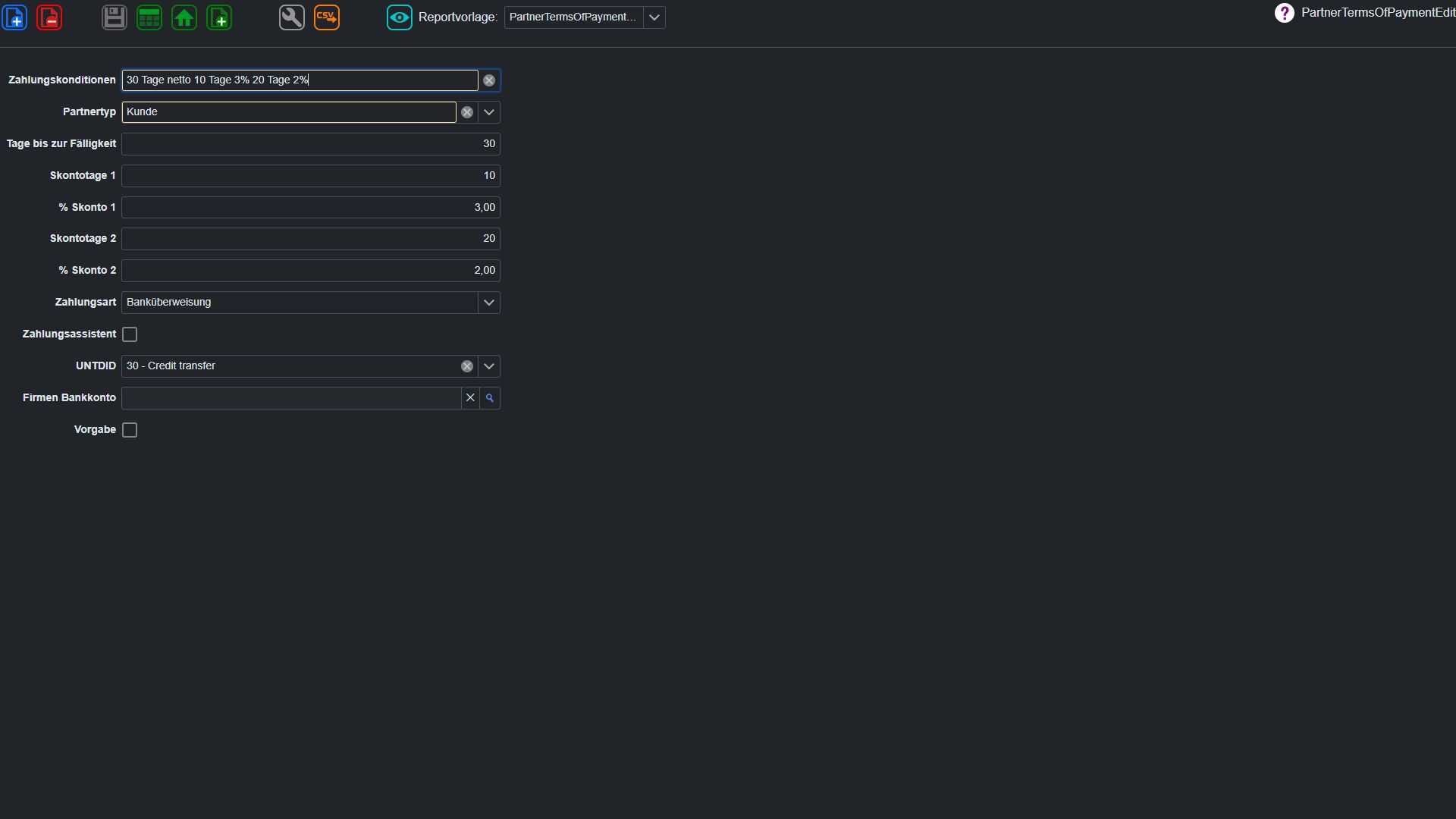This screenshot has height=819, width=1456.
Task: Click the % Skonto 1 field
Action: point(311,208)
